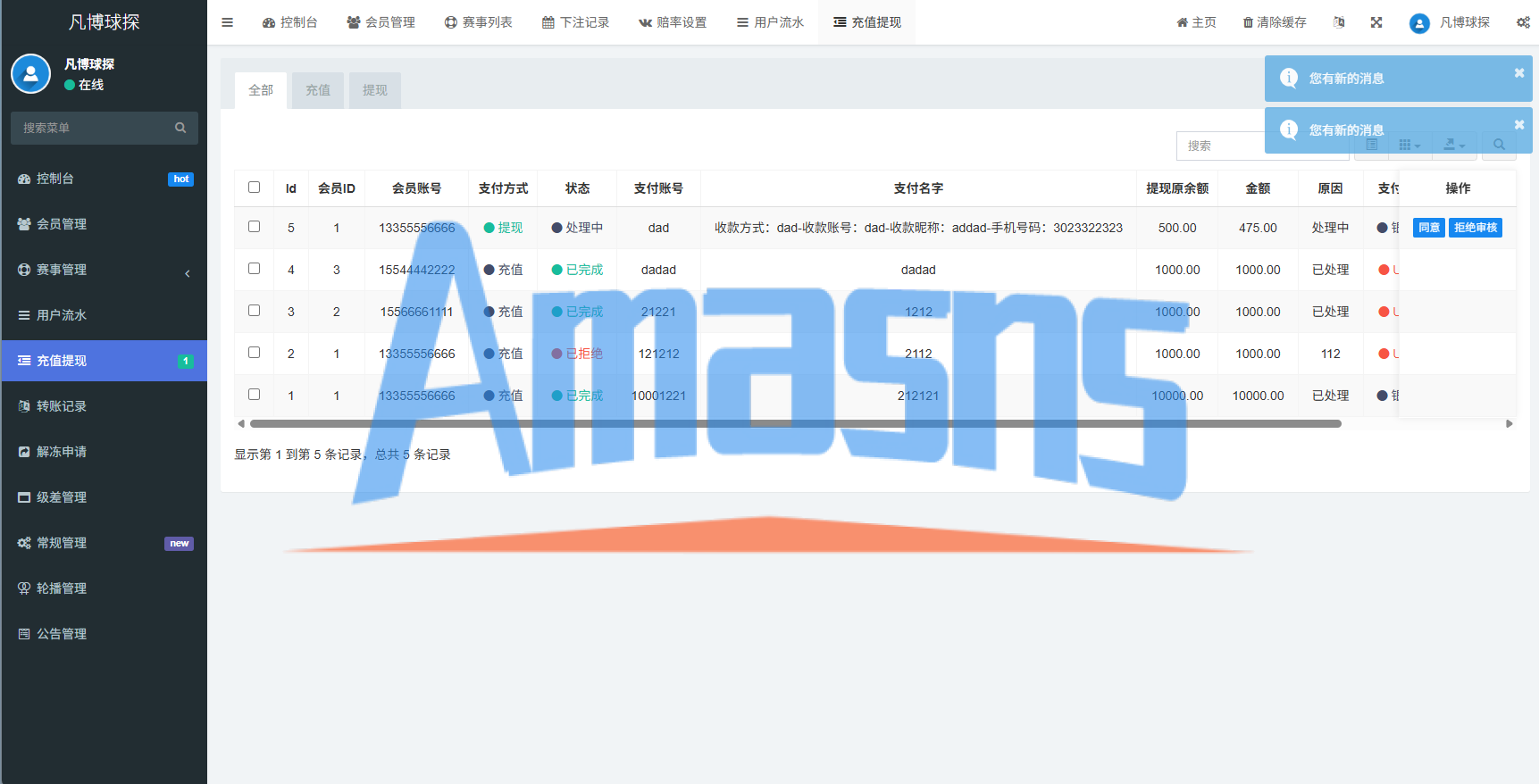Click the table's horizontal scrollbar thumb

point(796,424)
